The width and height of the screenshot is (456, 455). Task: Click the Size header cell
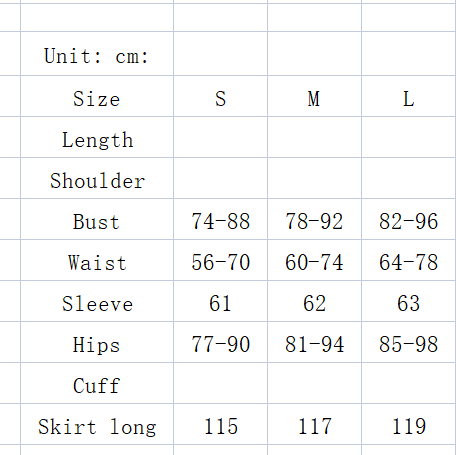[97, 96]
